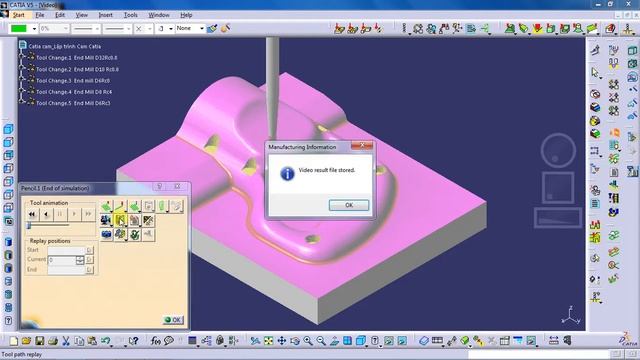Screen dimensions: 640x360
Task: Click the End replay position field
Action: tap(67, 269)
